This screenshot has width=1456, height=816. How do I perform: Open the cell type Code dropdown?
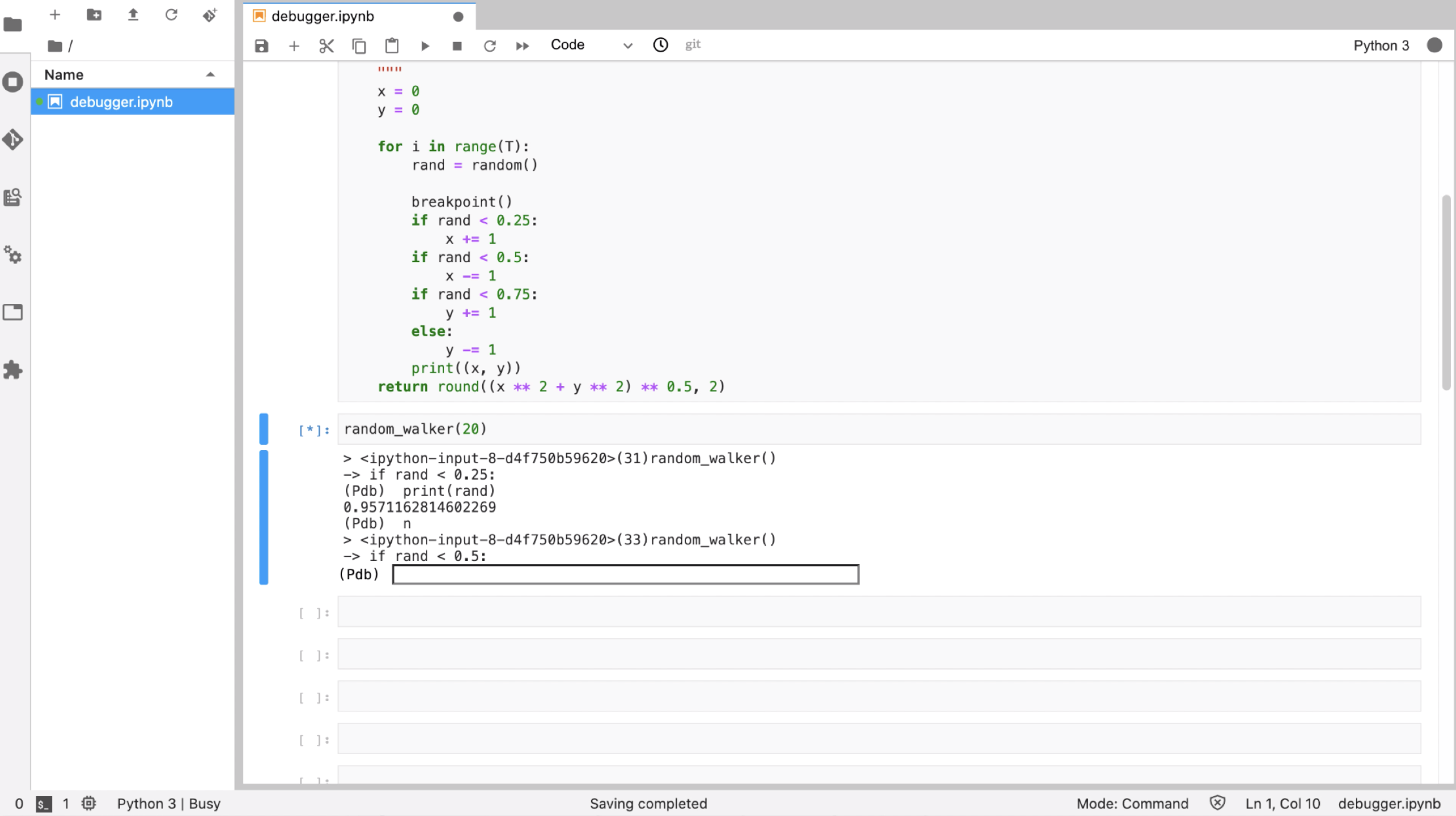pos(591,45)
